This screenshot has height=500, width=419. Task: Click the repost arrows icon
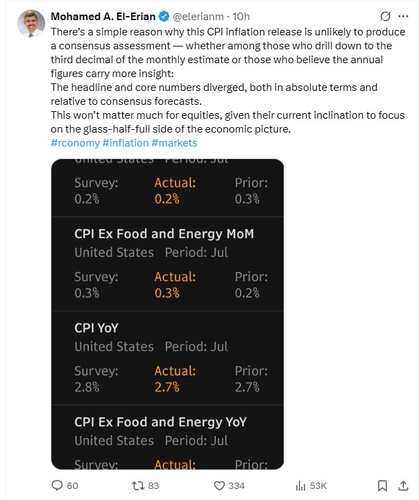[138, 485]
